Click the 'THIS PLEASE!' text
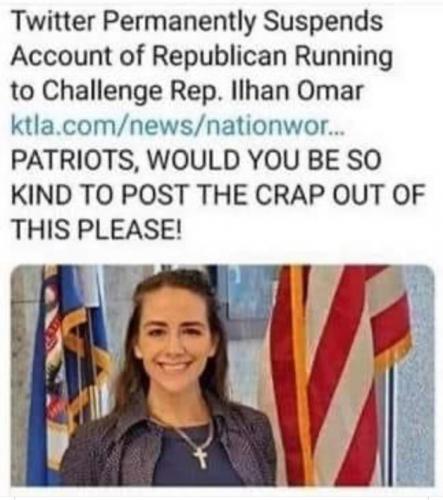This screenshot has height=500, width=443. (x=97, y=230)
